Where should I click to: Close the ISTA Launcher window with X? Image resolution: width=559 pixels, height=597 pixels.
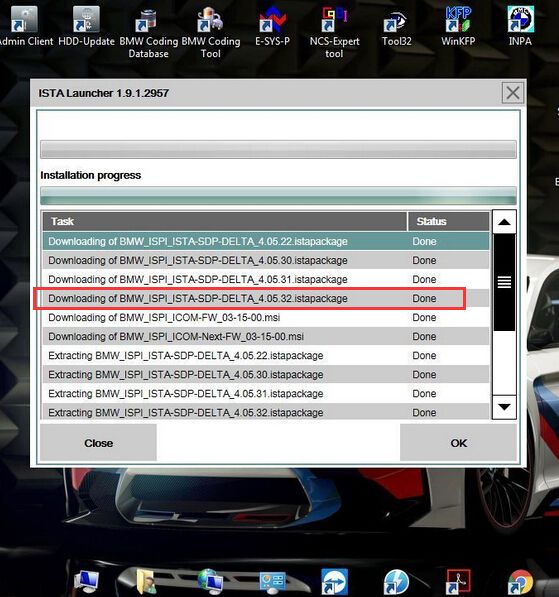513,93
